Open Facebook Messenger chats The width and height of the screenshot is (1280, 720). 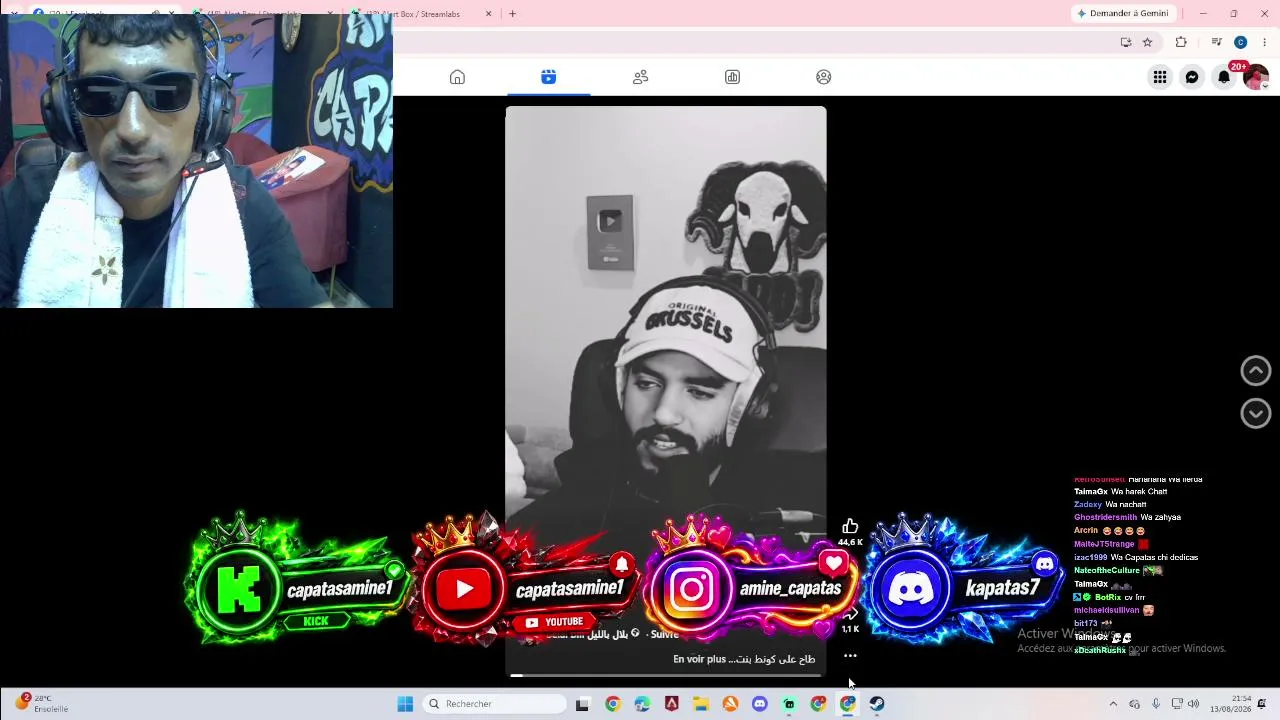click(x=1191, y=77)
